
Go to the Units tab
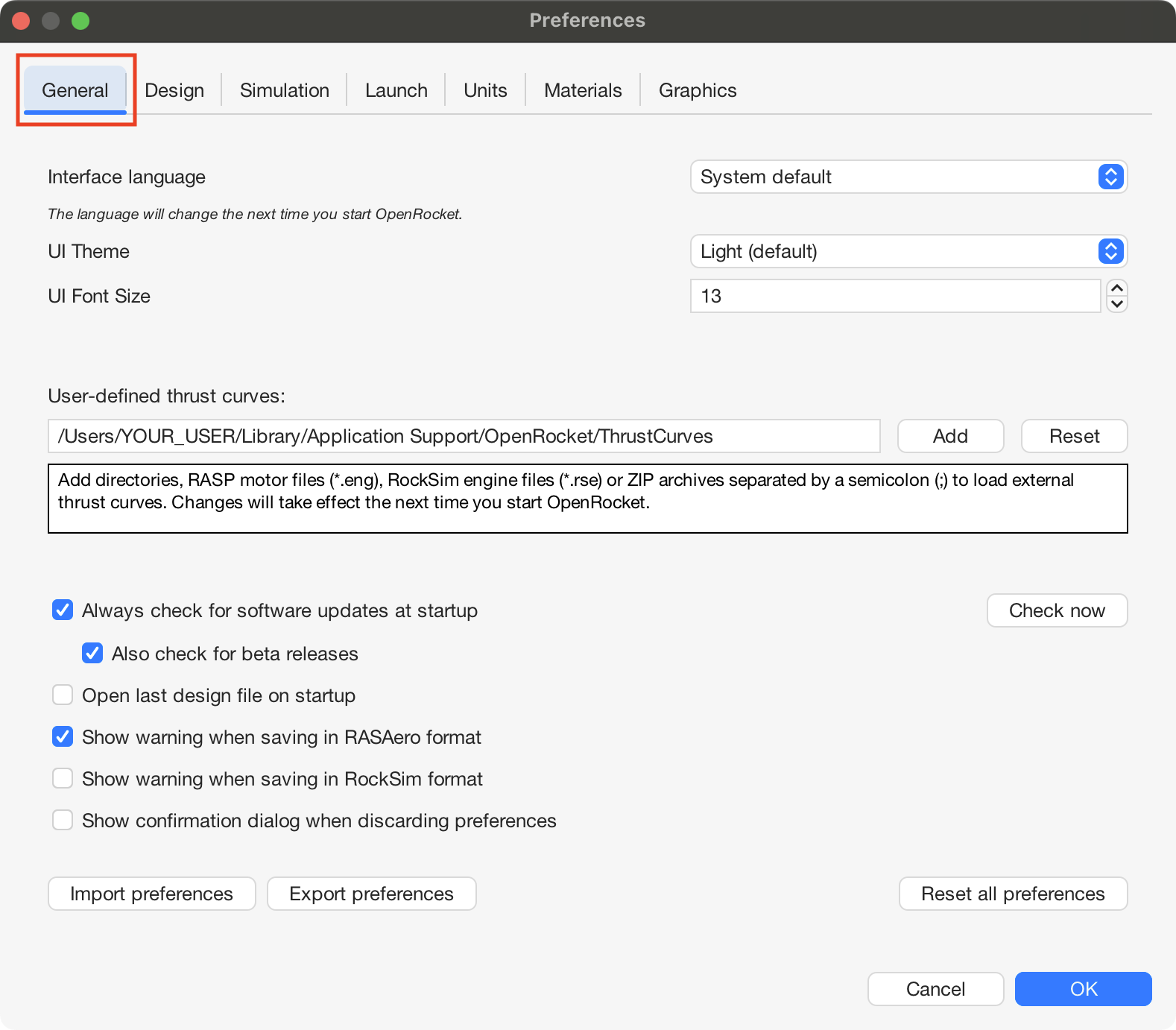tap(485, 90)
